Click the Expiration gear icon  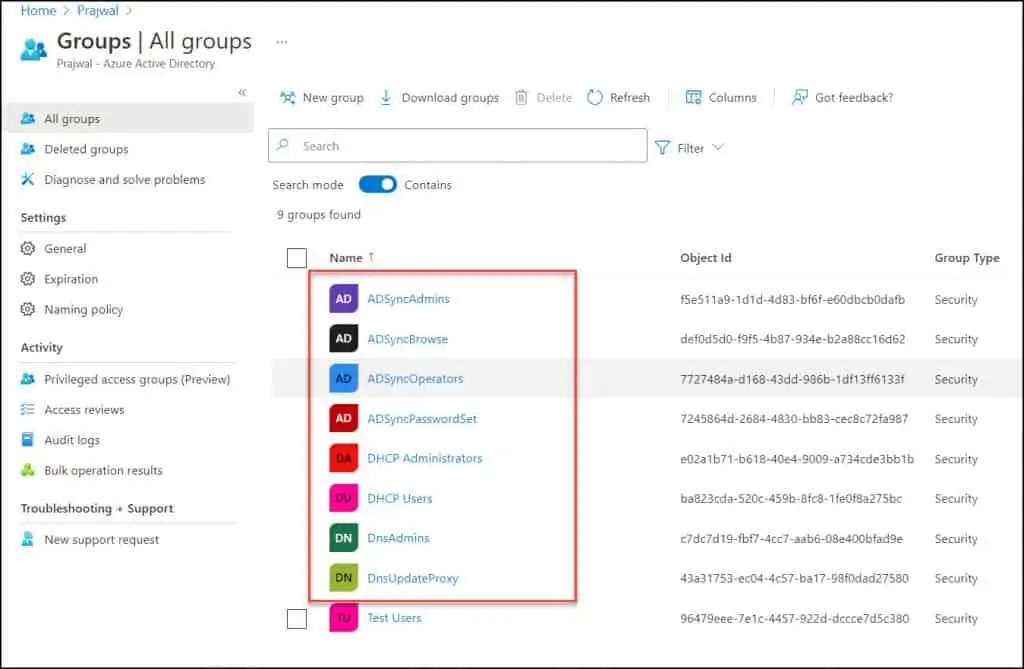click(x=27, y=279)
